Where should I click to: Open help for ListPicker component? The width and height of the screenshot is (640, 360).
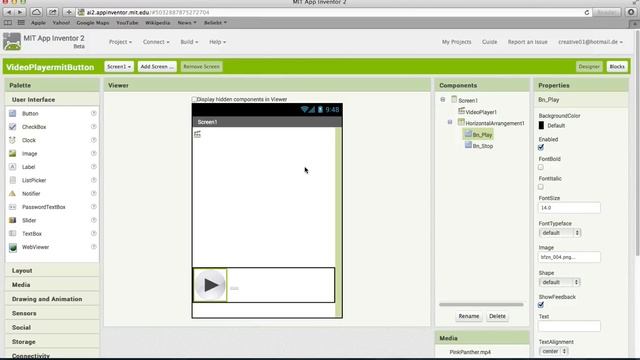(x=93, y=180)
